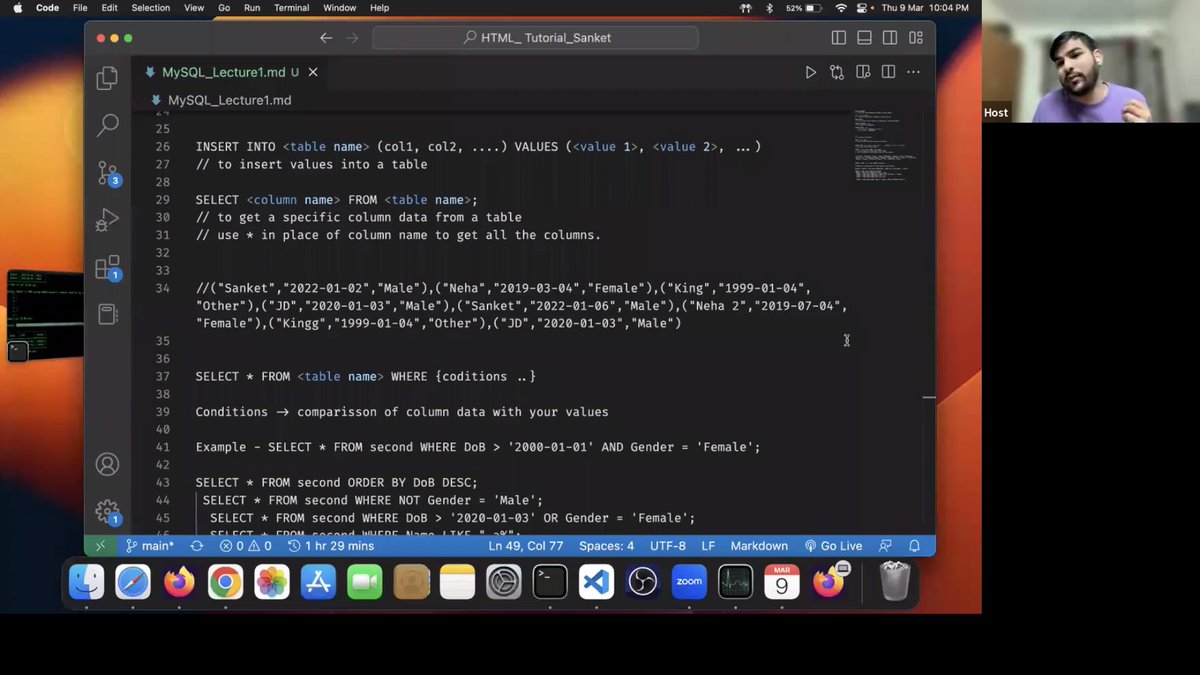
Task: Toggle Go Live server in the status bar
Action: (833, 545)
